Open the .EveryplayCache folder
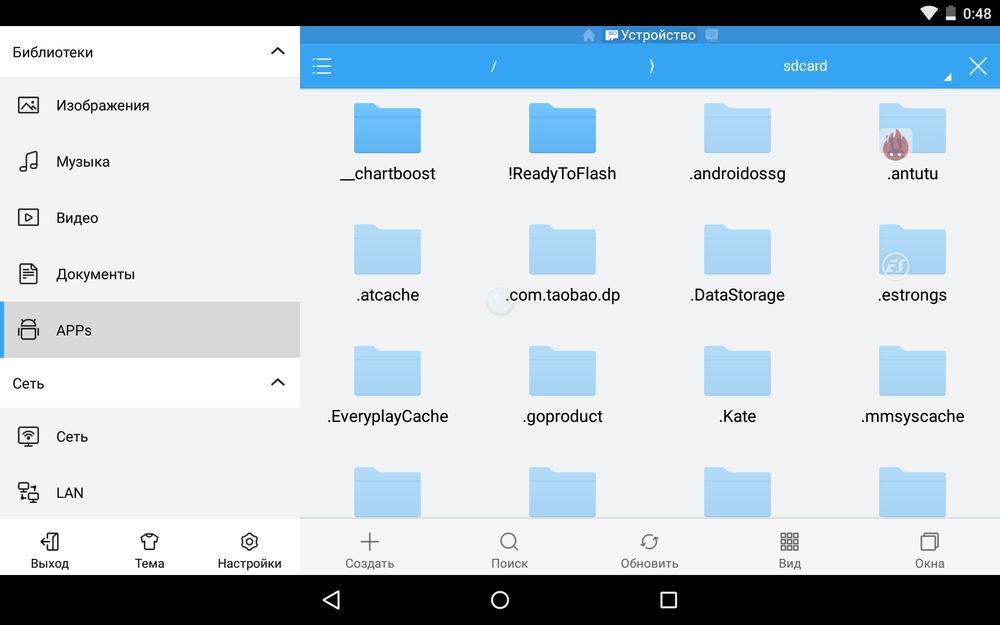The width and height of the screenshot is (1000, 625). 388,385
